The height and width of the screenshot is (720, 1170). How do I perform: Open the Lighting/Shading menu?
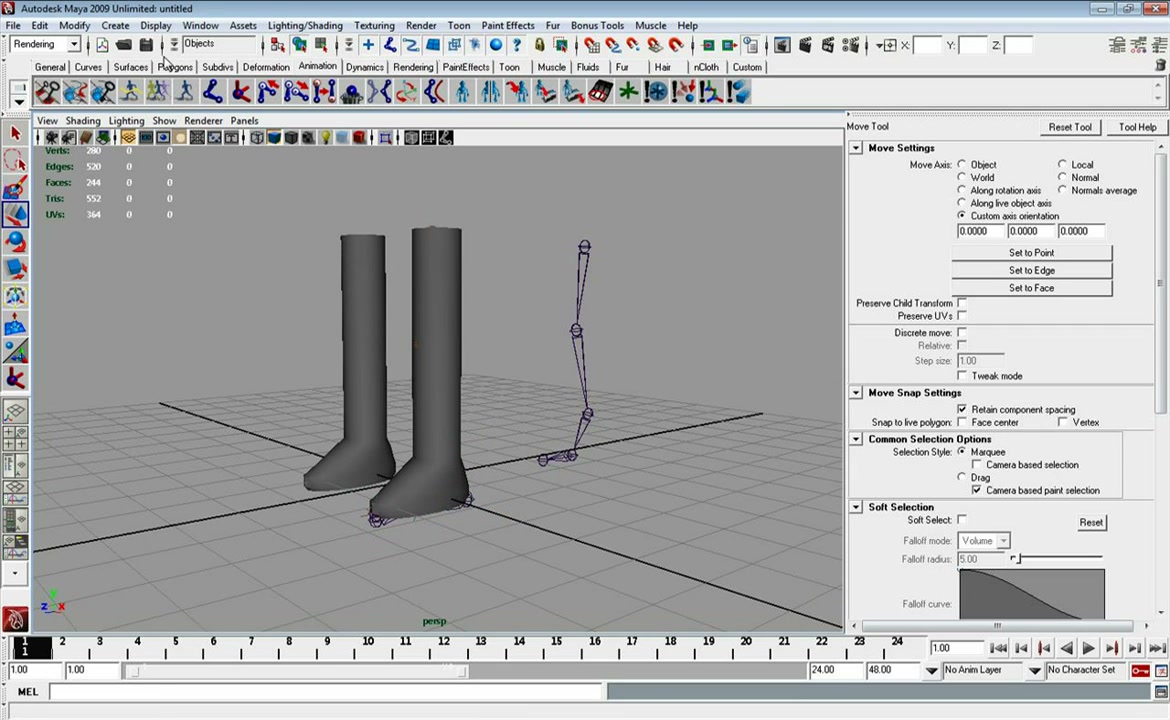[305, 25]
